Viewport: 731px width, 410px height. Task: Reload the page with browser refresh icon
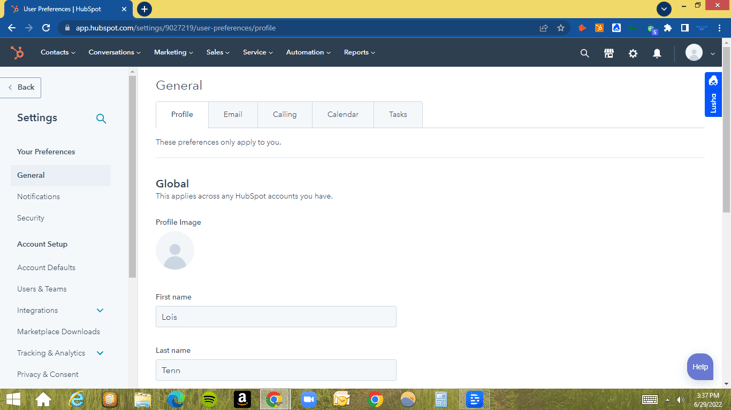(x=46, y=28)
